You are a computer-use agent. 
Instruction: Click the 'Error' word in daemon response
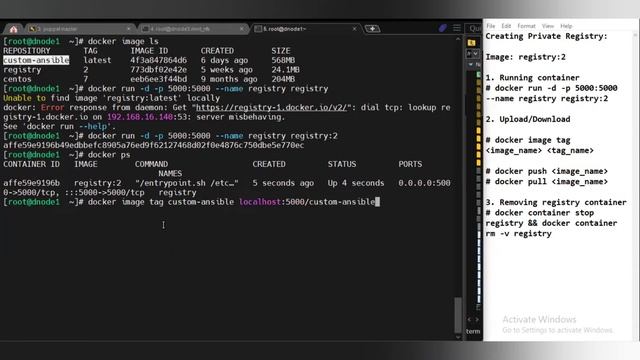pyautogui.click(x=52, y=107)
